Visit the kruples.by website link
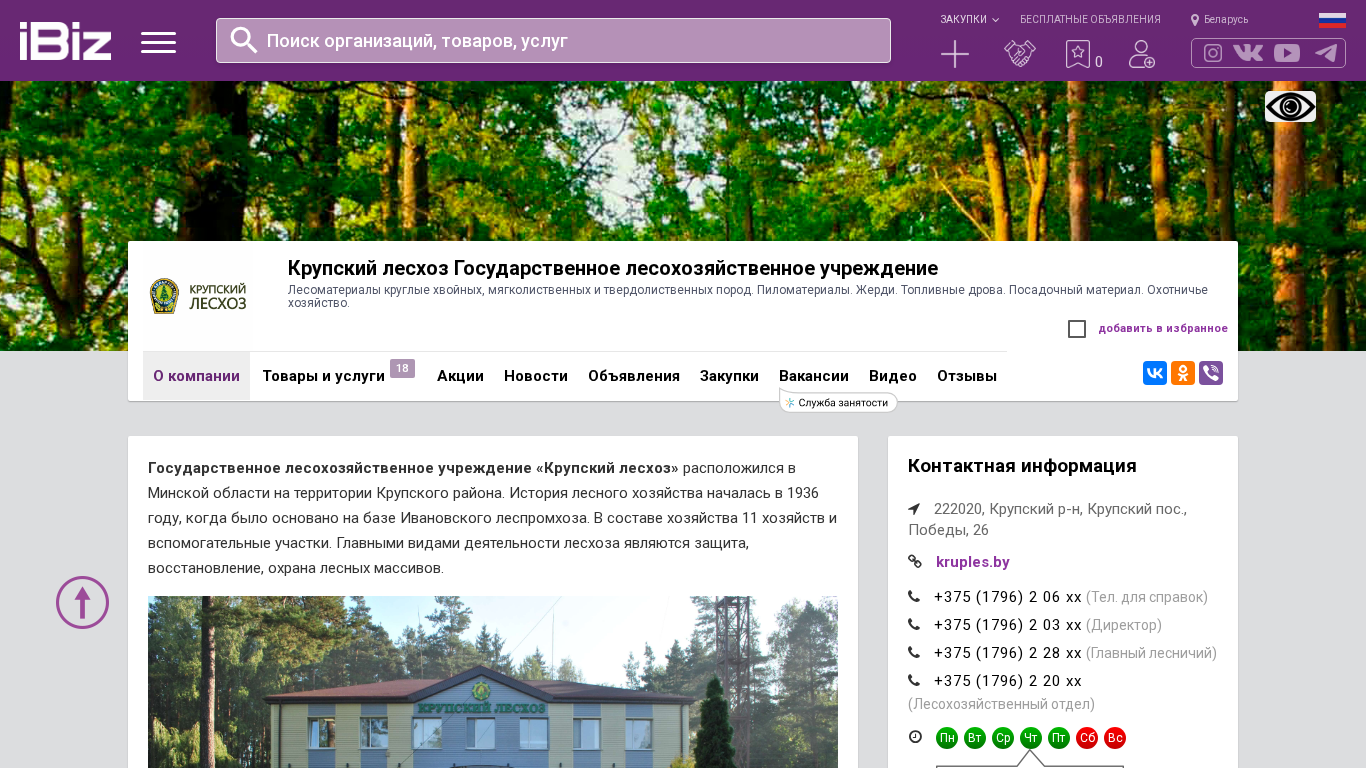The width and height of the screenshot is (1366, 768). [973, 562]
